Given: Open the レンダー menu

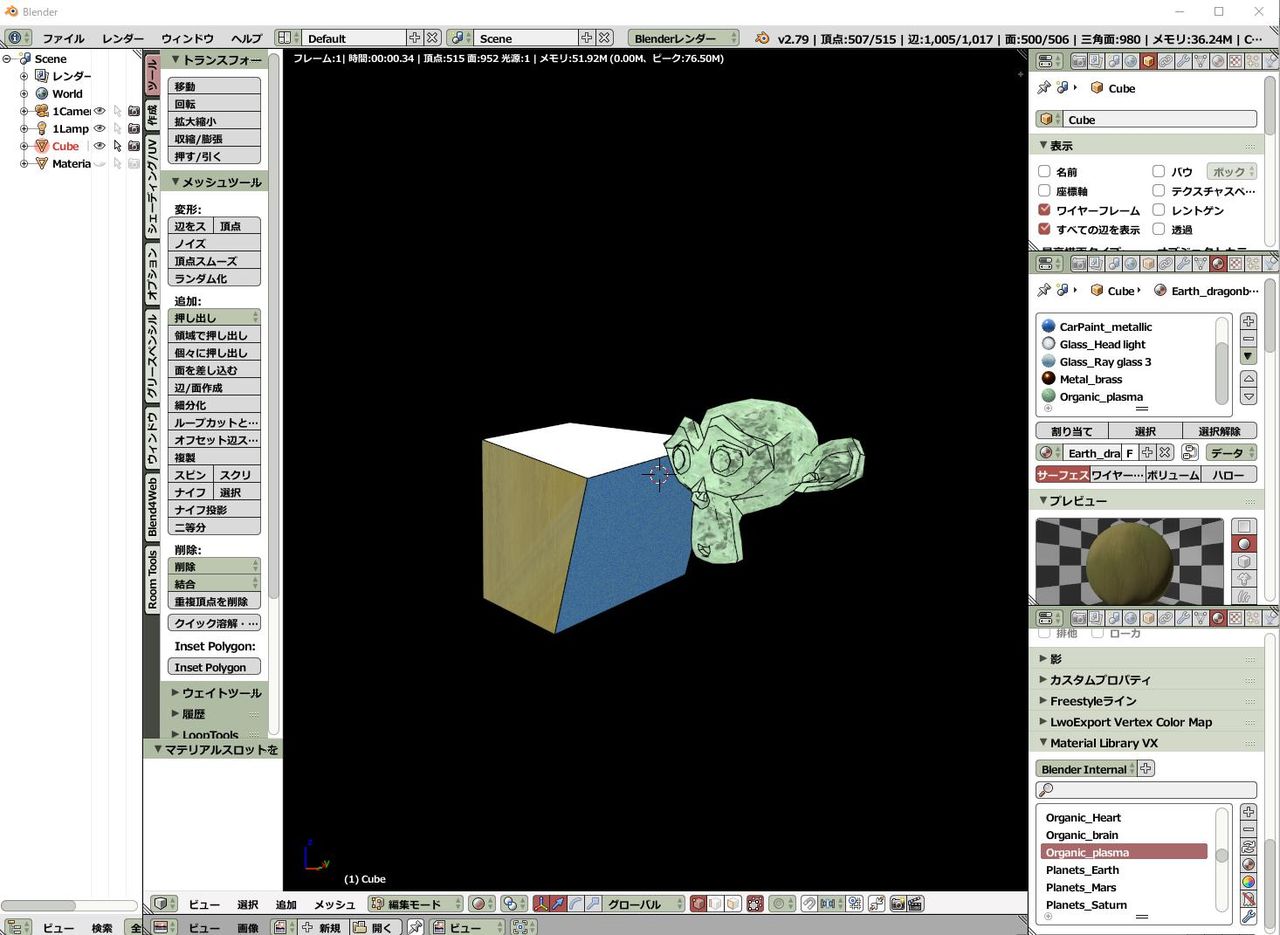Looking at the screenshot, I should pyautogui.click(x=123, y=38).
